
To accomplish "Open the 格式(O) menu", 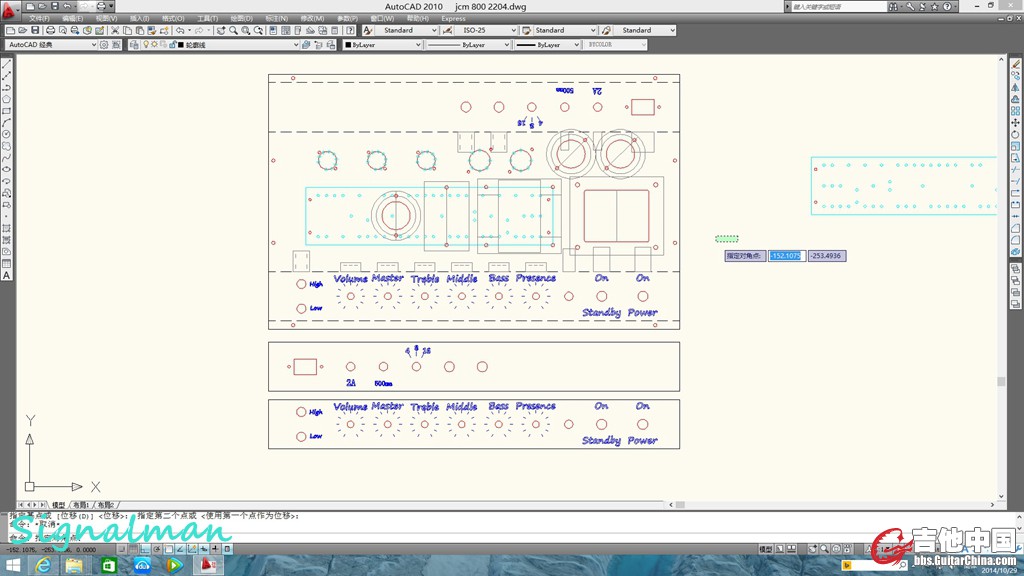I will click(x=173, y=18).
